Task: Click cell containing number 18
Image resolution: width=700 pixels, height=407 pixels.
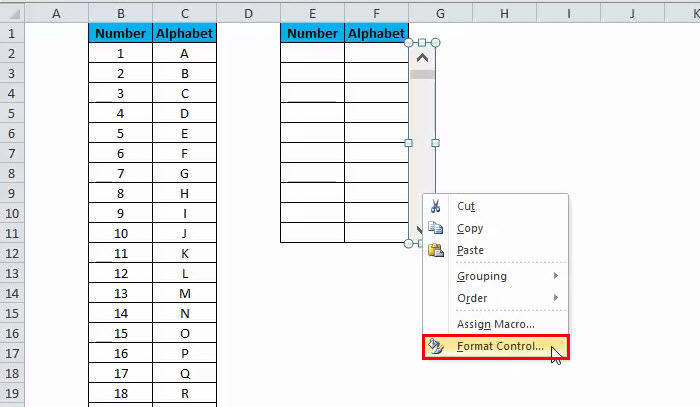Action: tap(121, 393)
